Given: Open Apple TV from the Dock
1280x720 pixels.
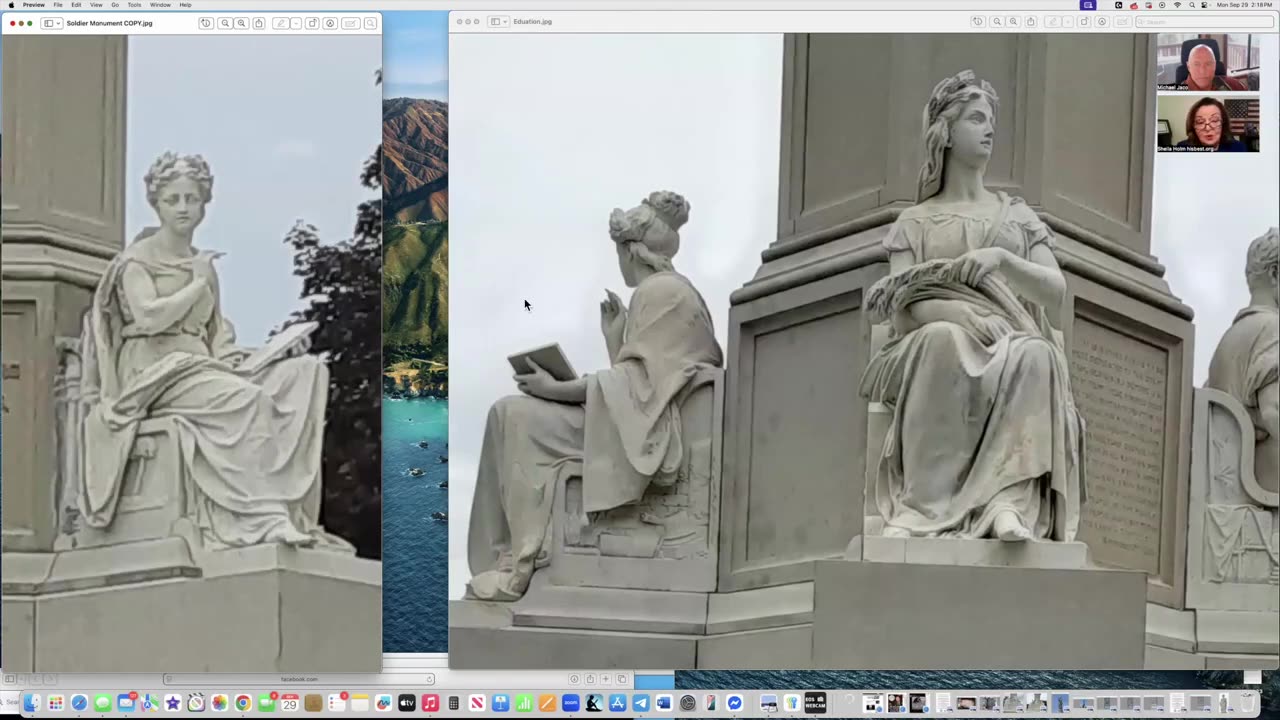Looking at the screenshot, I should point(407,704).
